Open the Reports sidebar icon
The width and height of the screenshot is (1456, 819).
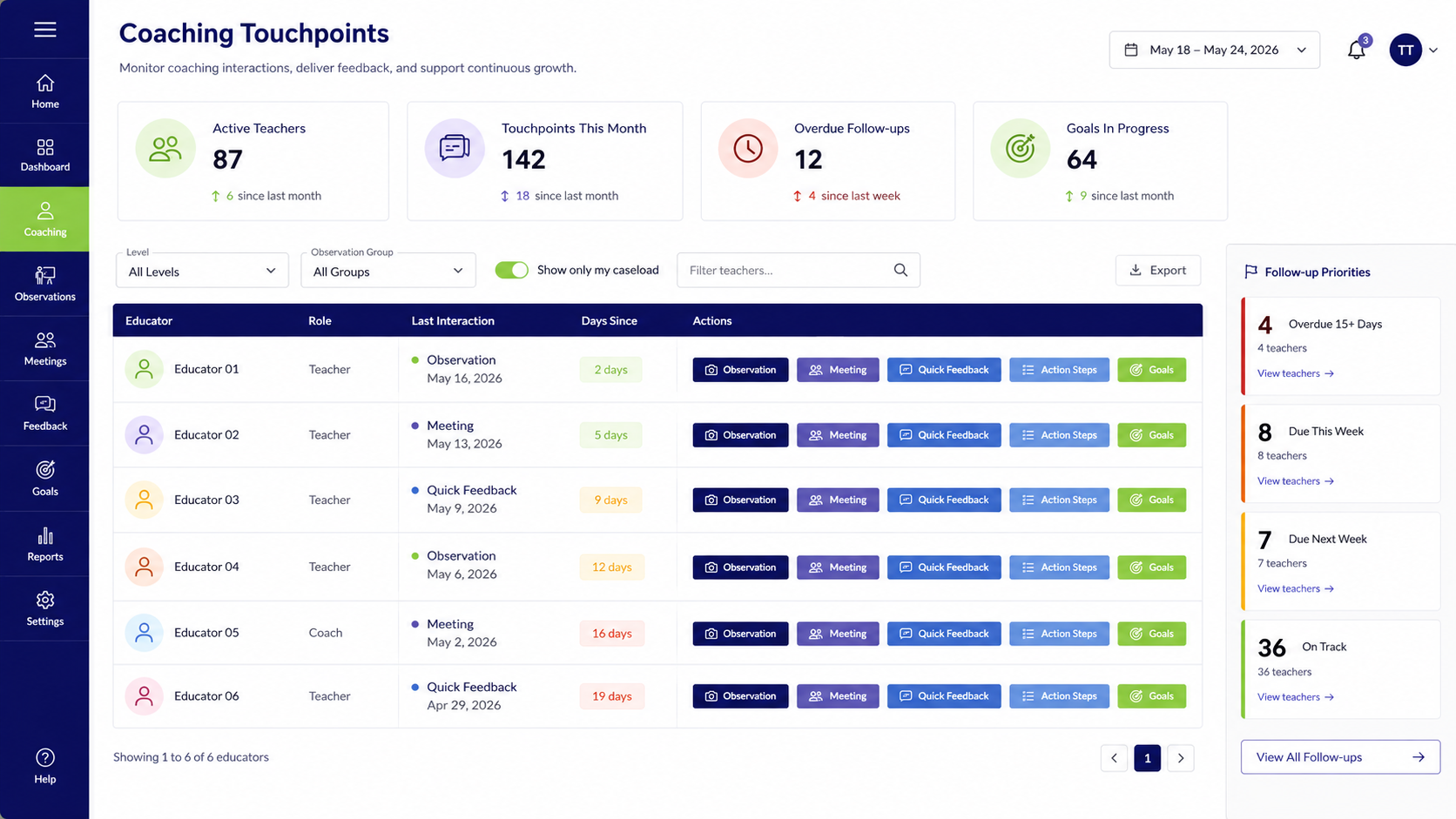coord(44,544)
